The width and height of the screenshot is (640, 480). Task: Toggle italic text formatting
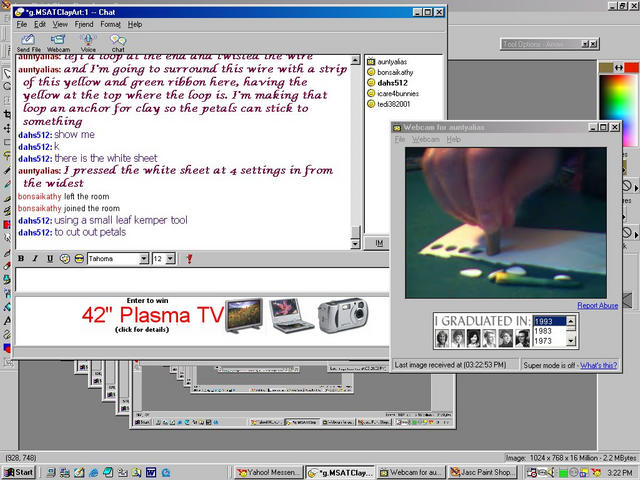(x=35, y=258)
